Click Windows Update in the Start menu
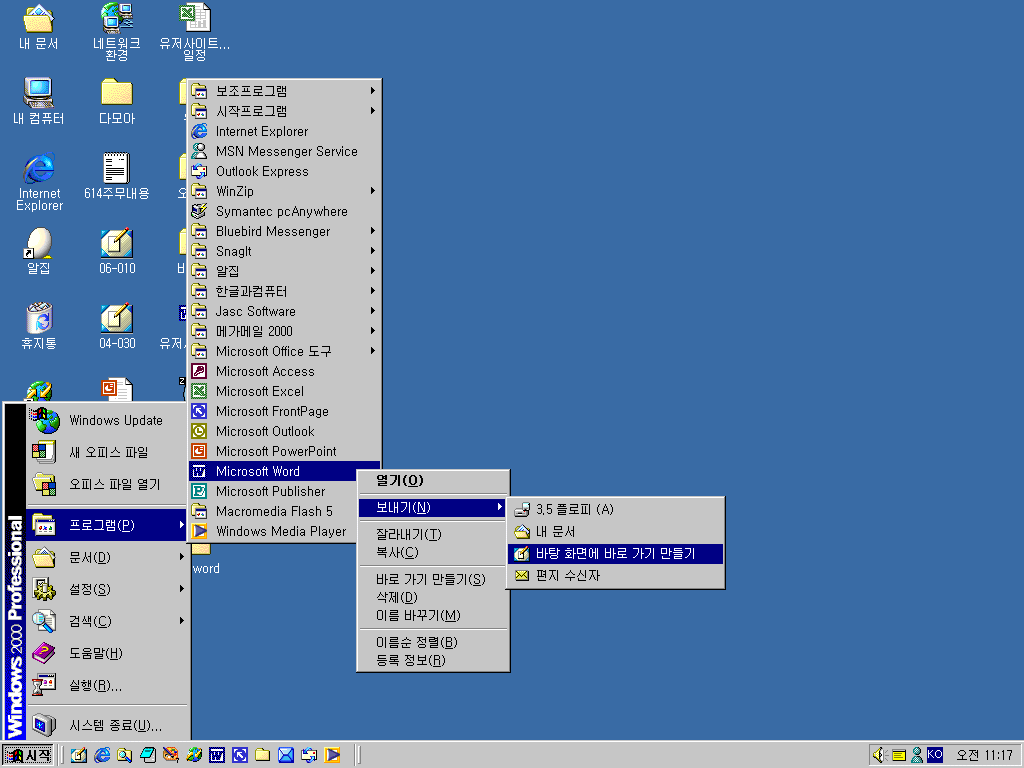The width and height of the screenshot is (1024, 768). (107, 421)
